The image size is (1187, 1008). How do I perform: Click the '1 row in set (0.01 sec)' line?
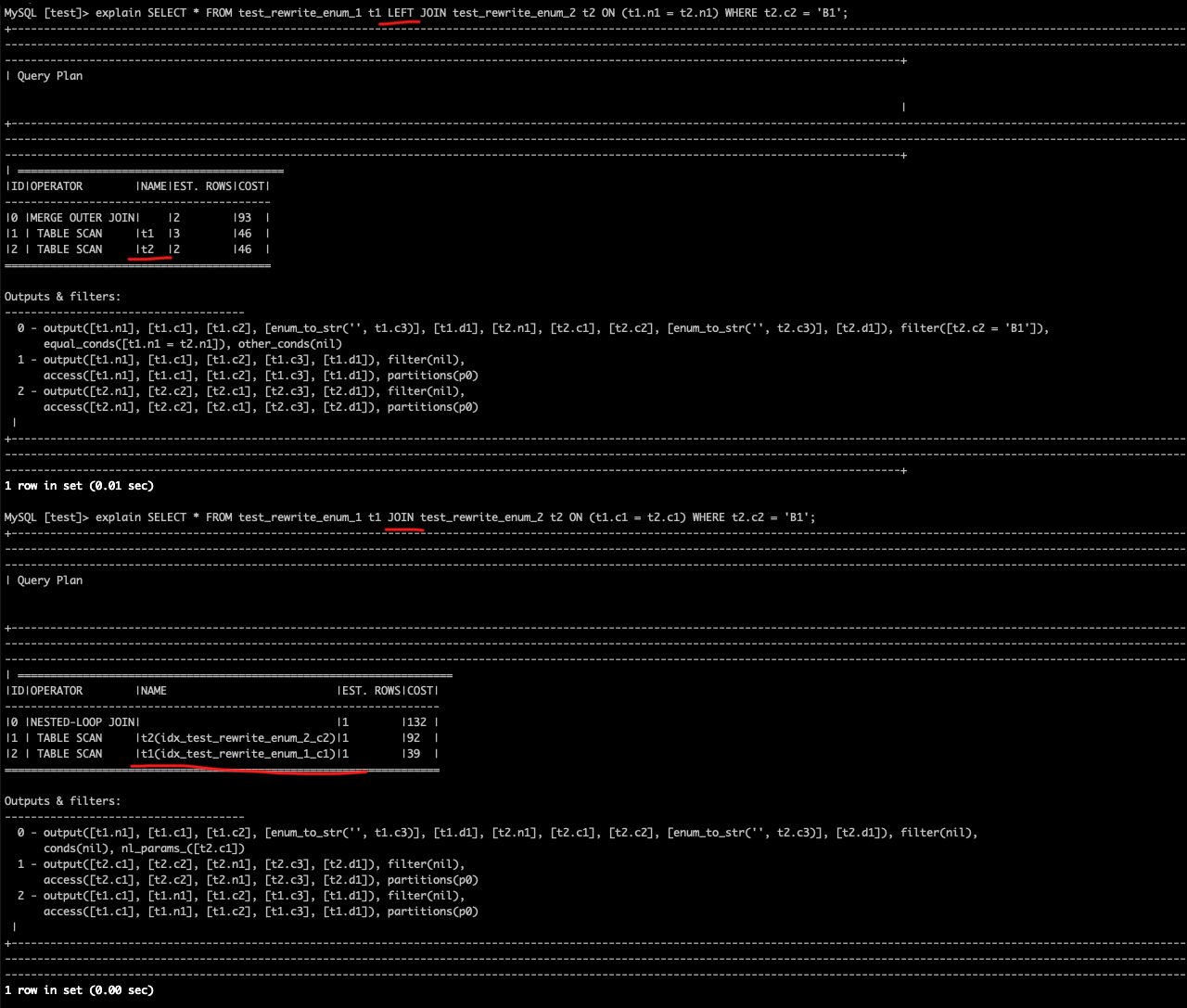click(x=79, y=486)
